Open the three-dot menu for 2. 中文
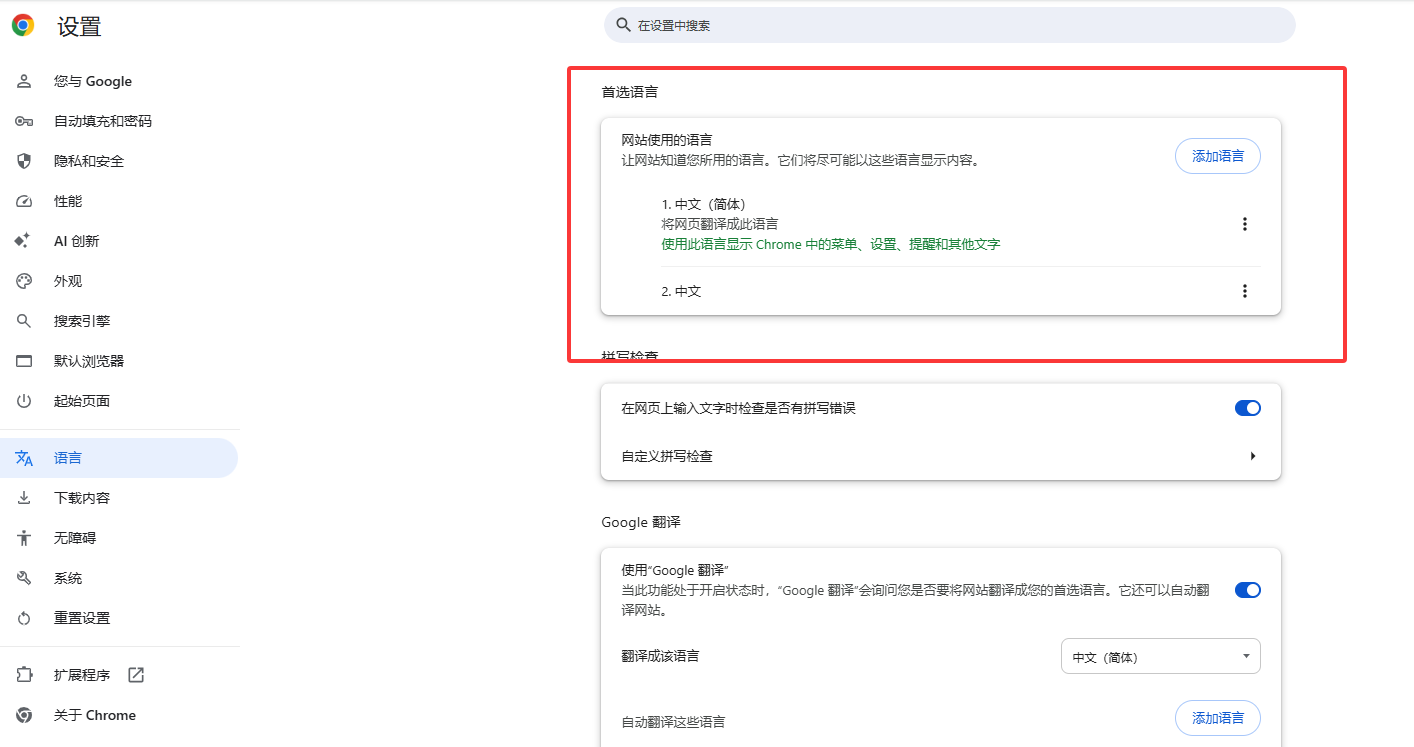Screen dimensions: 1414x747 coord(1245,291)
